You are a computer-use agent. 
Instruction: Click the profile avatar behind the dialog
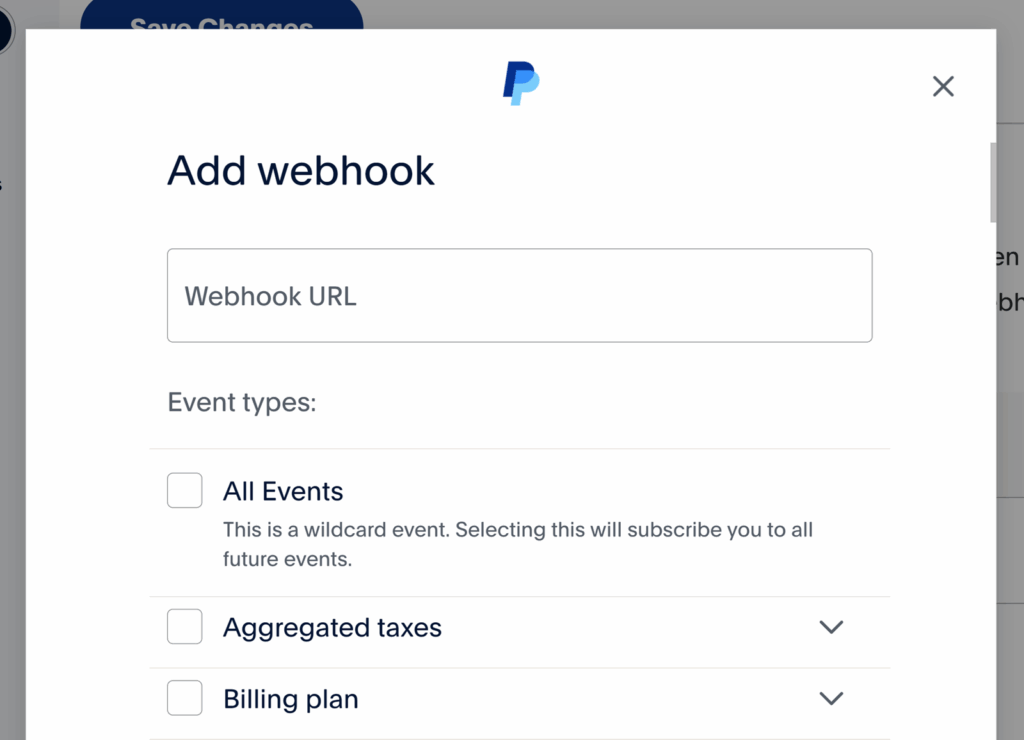3,30
